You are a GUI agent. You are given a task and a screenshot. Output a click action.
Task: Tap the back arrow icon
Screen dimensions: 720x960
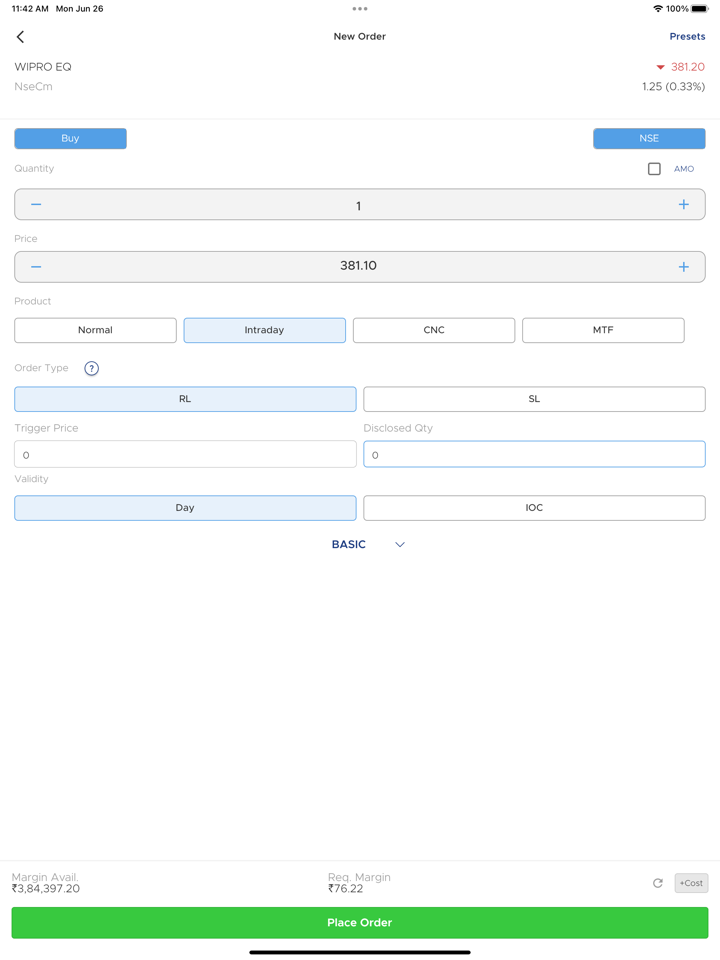20,37
